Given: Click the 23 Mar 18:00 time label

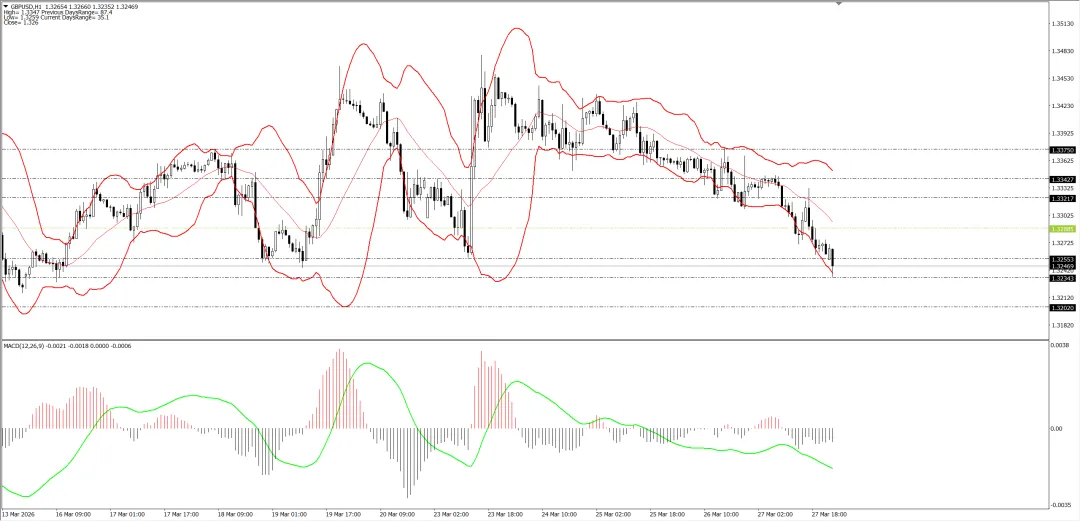Looking at the screenshot, I should point(506,514).
